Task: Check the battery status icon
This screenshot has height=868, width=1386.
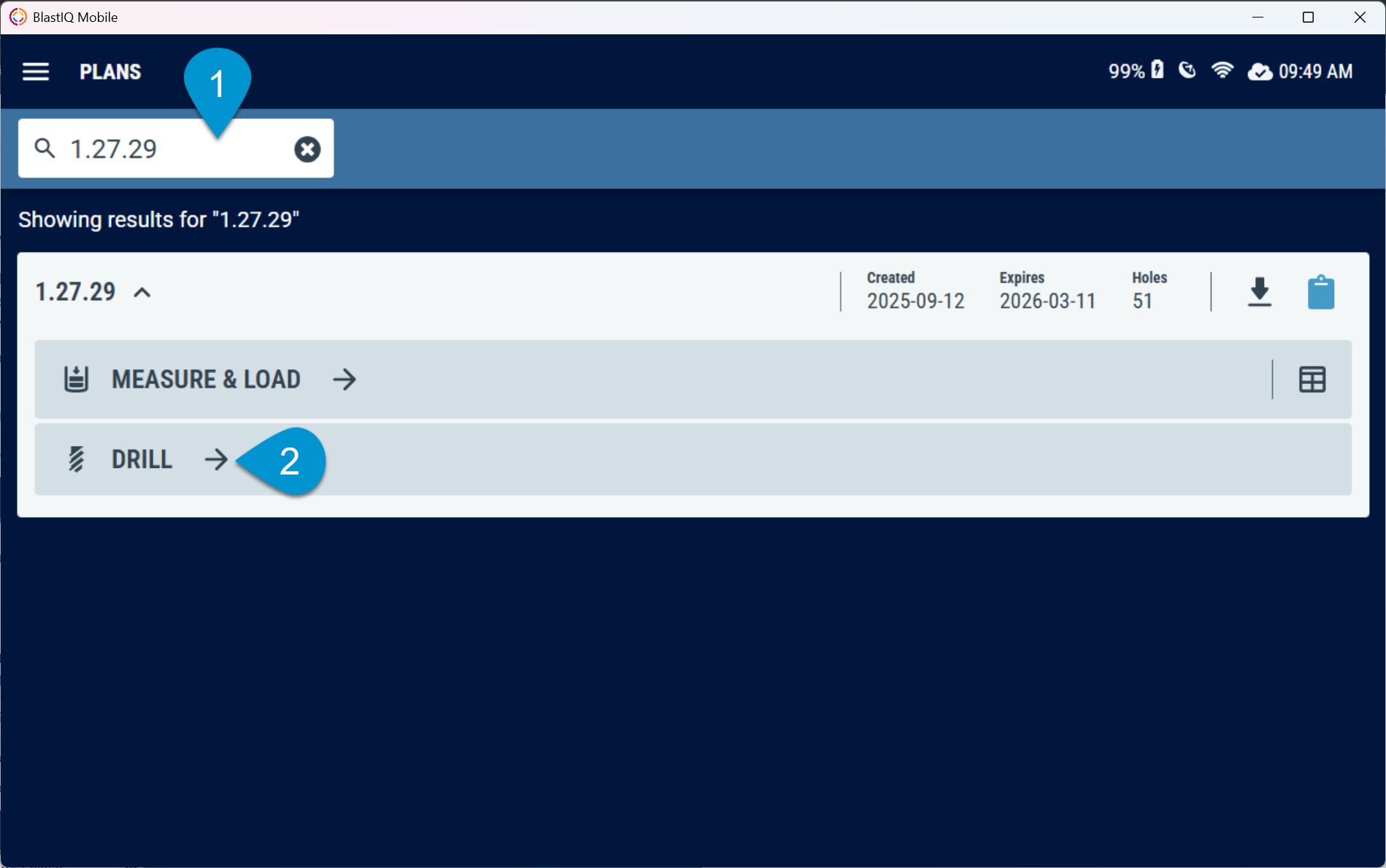Action: pyautogui.click(x=1157, y=69)
